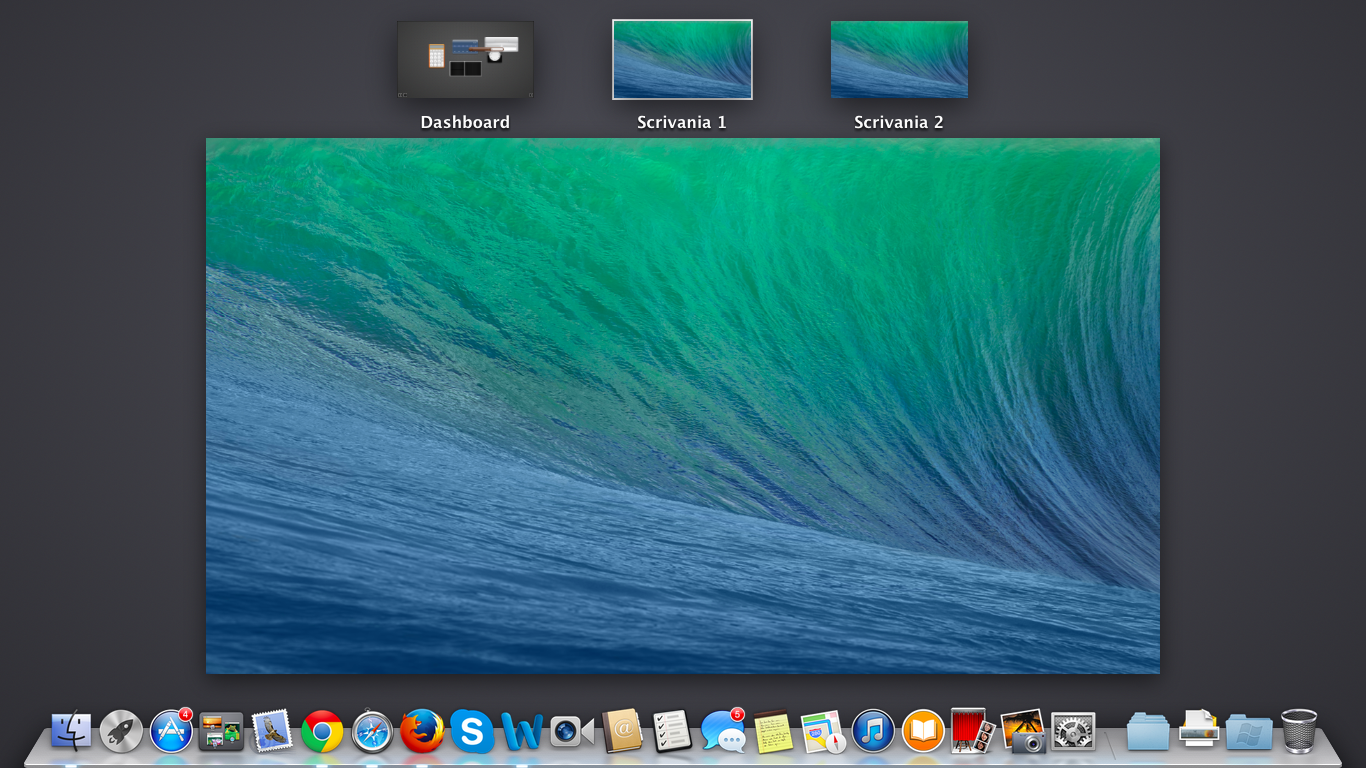
Task: Open the yellow Notes app
Action: (x=773, y=731)
